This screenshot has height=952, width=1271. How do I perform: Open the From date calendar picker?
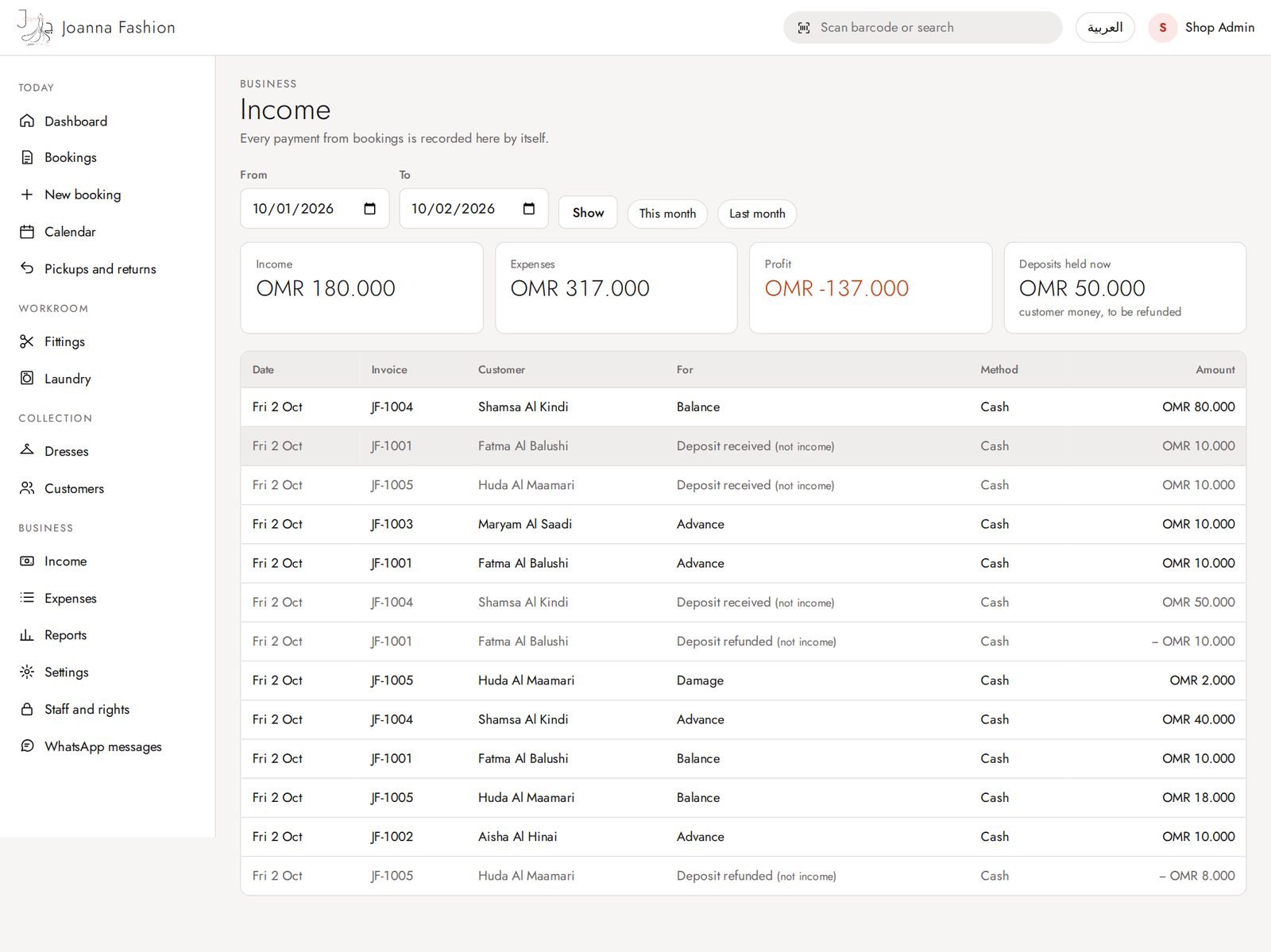tap(369, 209)
